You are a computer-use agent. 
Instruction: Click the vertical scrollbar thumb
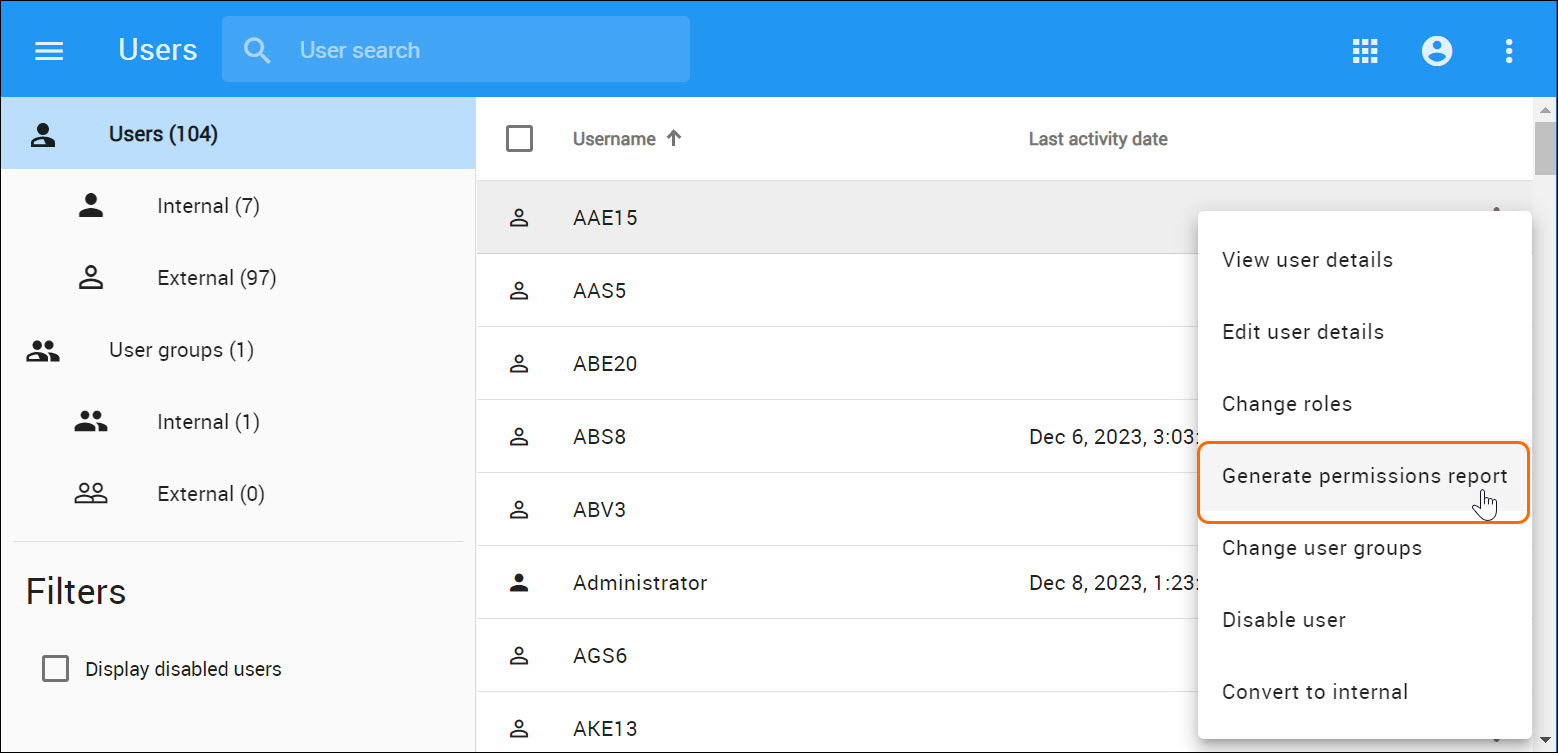coord(1545,150)
